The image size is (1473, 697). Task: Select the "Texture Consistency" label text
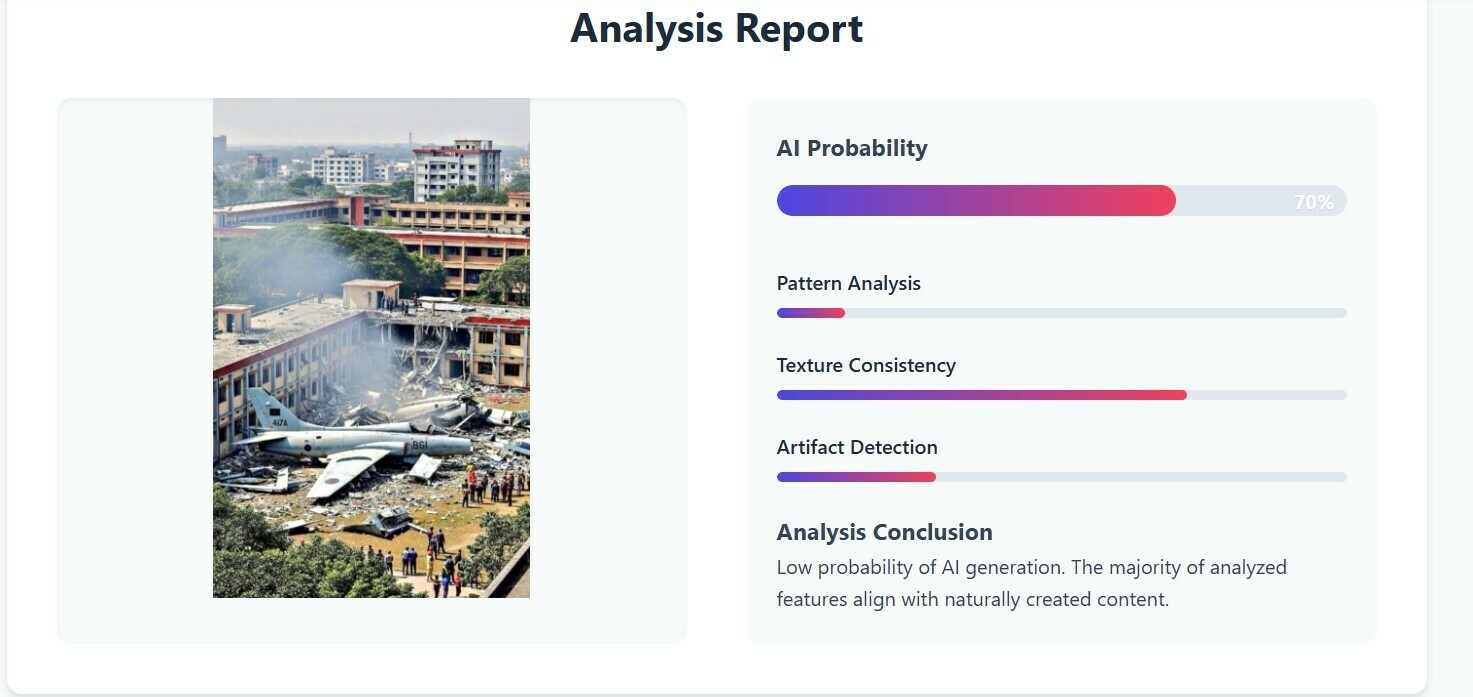click(x=866, y=365)
